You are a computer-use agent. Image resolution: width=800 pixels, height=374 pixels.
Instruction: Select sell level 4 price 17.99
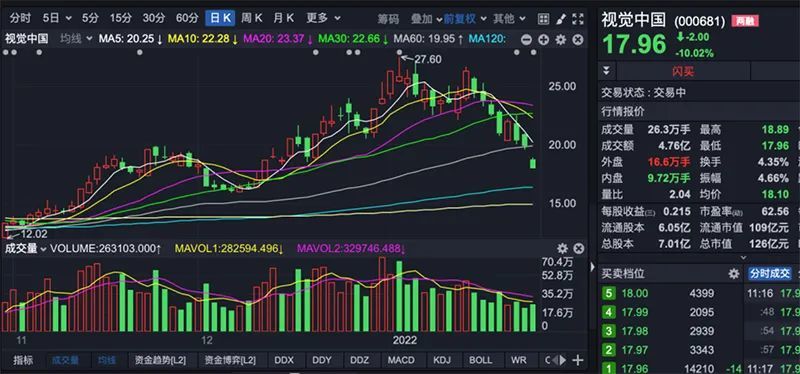(x=635, y=312)
